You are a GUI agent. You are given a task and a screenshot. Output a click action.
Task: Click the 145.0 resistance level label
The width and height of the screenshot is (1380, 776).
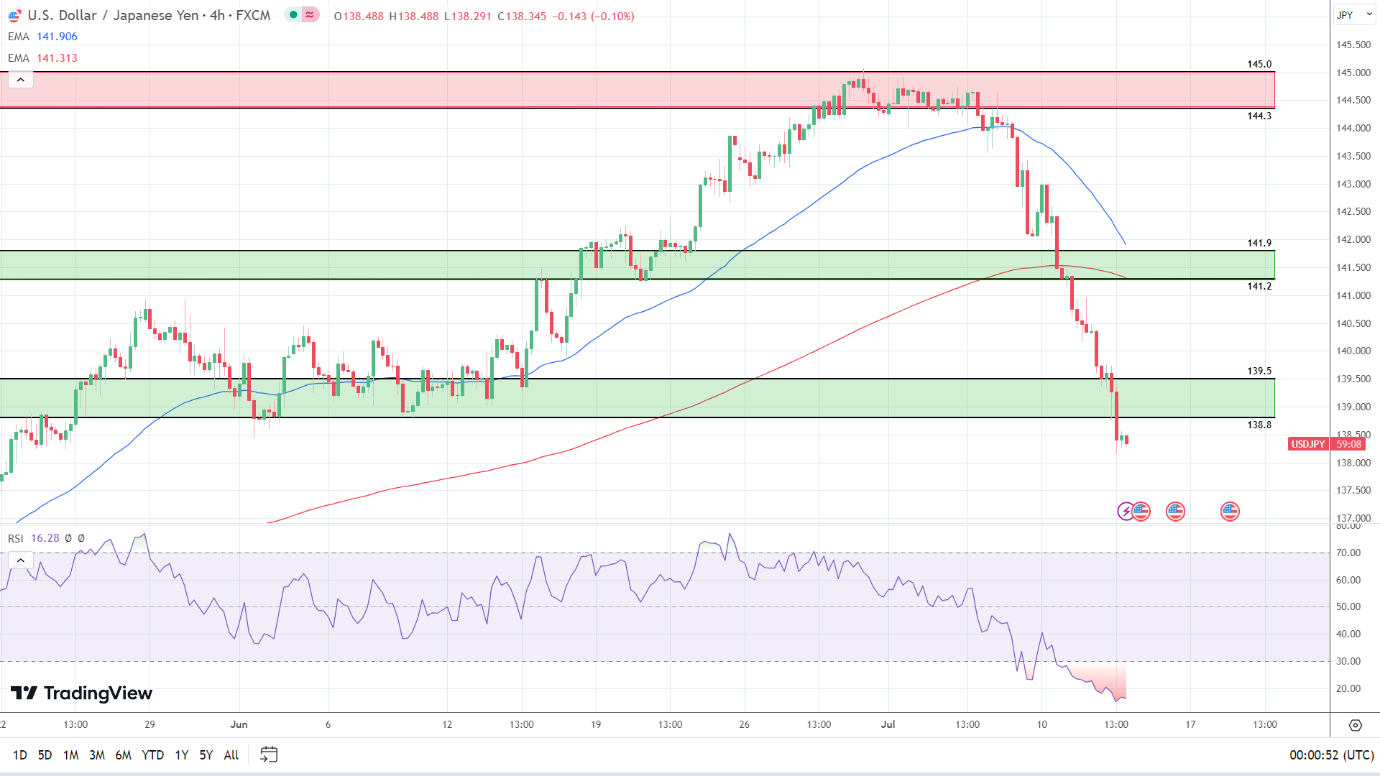pyautogui.click(x=1259, y=64)
